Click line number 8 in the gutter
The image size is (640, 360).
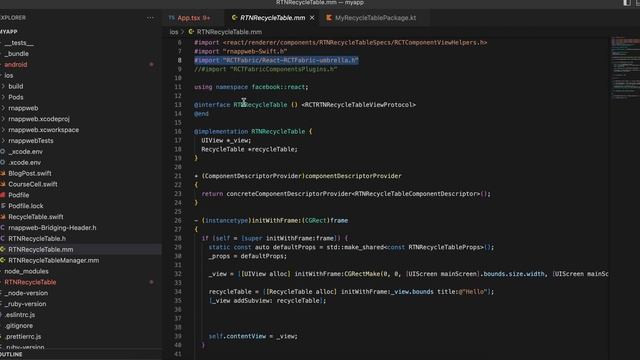179,60
